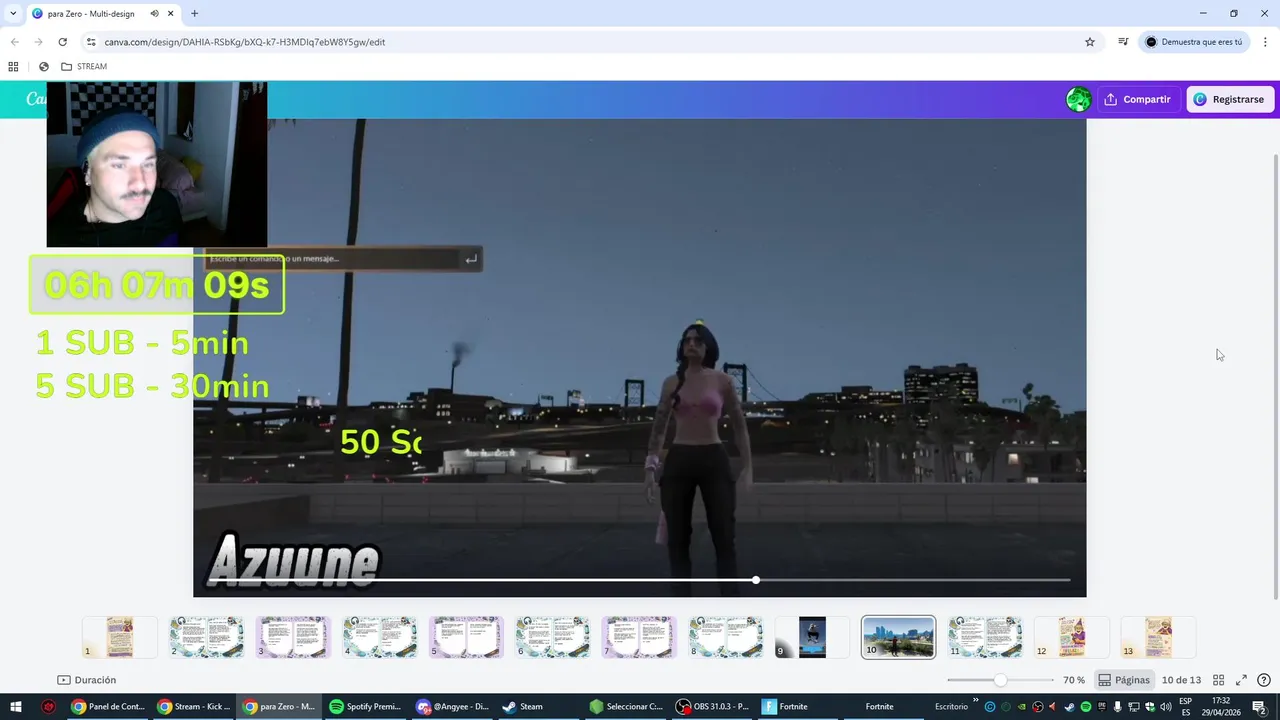
Task: Open the green globe profile avatar
Action: (x=1078, y=99)
